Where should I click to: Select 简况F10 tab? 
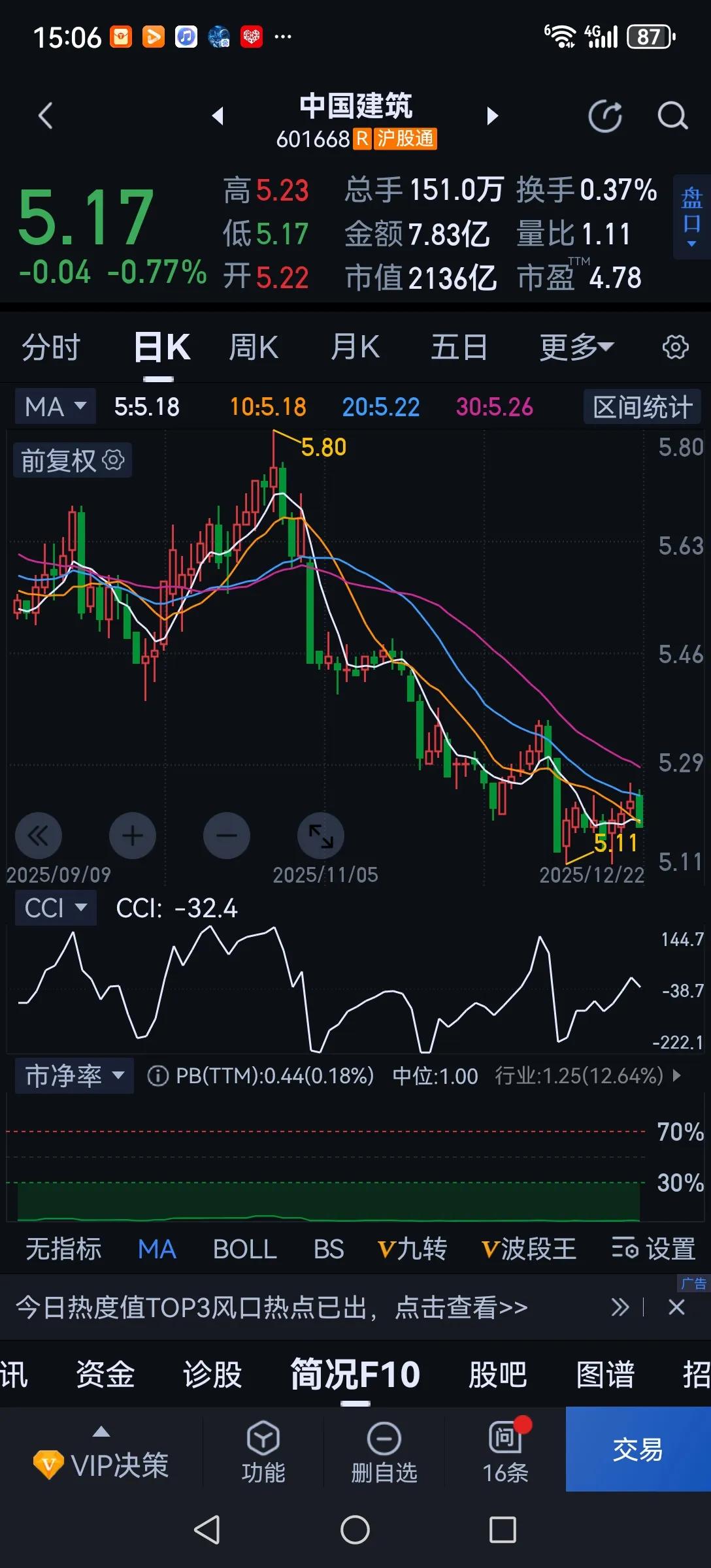click(355, 1374)
